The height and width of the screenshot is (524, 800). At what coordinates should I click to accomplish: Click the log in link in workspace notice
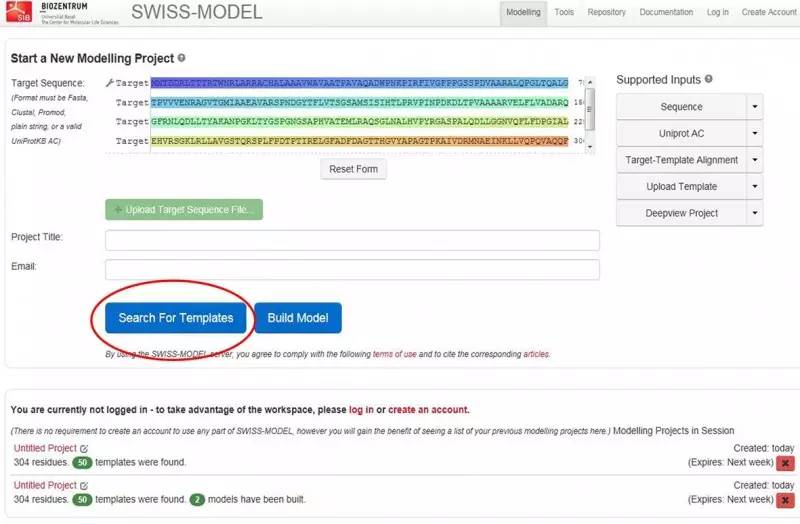(x=361, y=410)
